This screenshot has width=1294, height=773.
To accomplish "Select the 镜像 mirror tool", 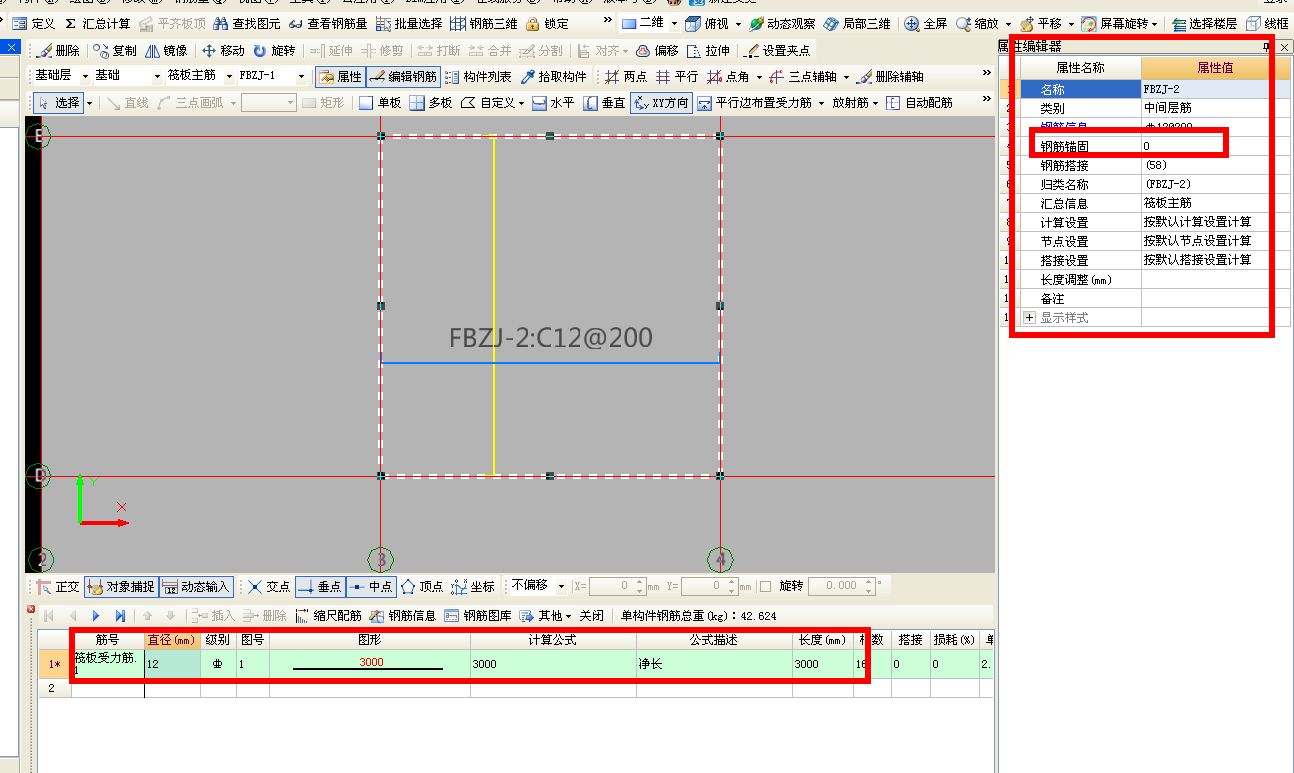I will point(166,50).
